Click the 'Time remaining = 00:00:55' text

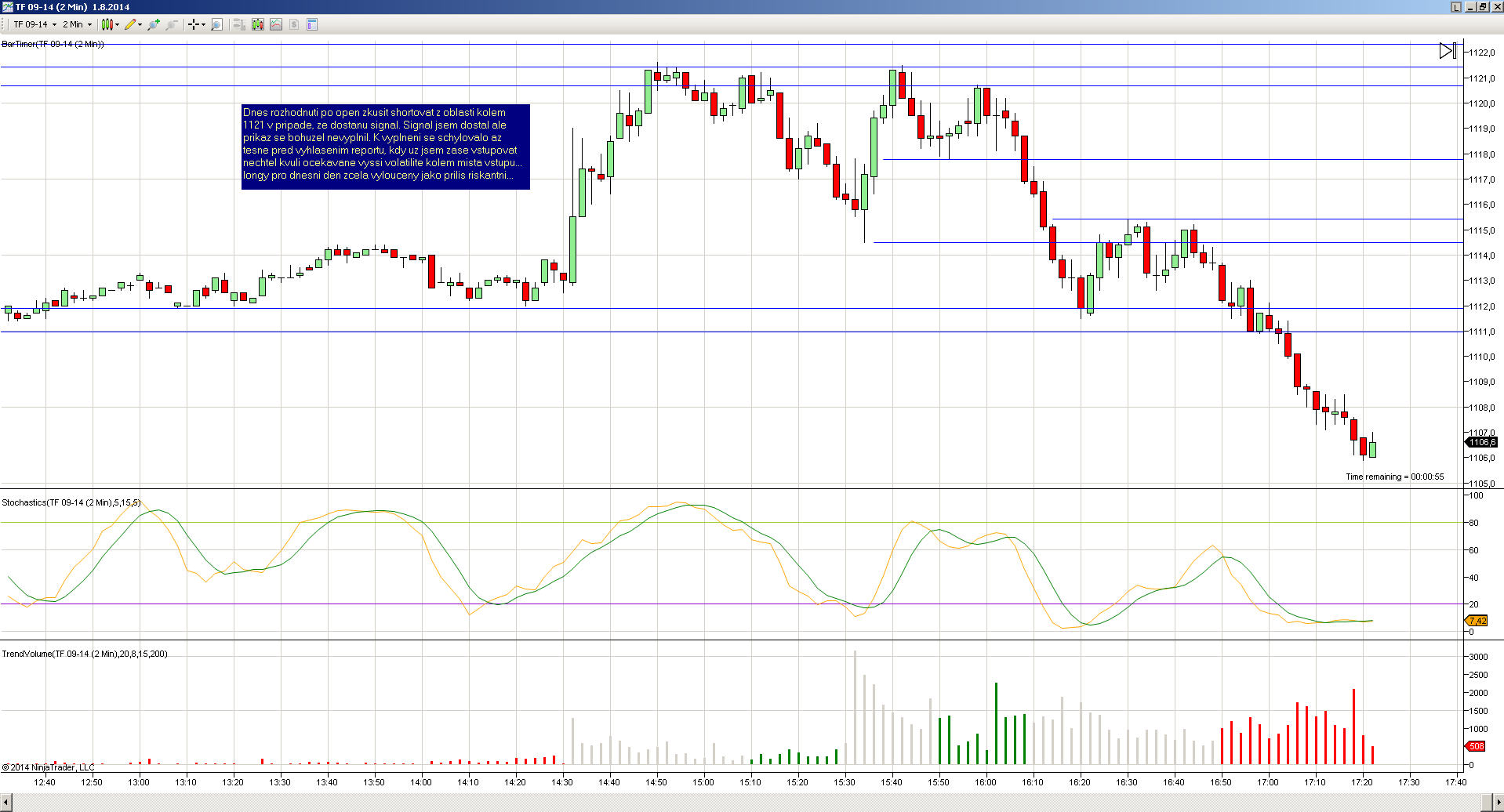(x=1394, y=477)
